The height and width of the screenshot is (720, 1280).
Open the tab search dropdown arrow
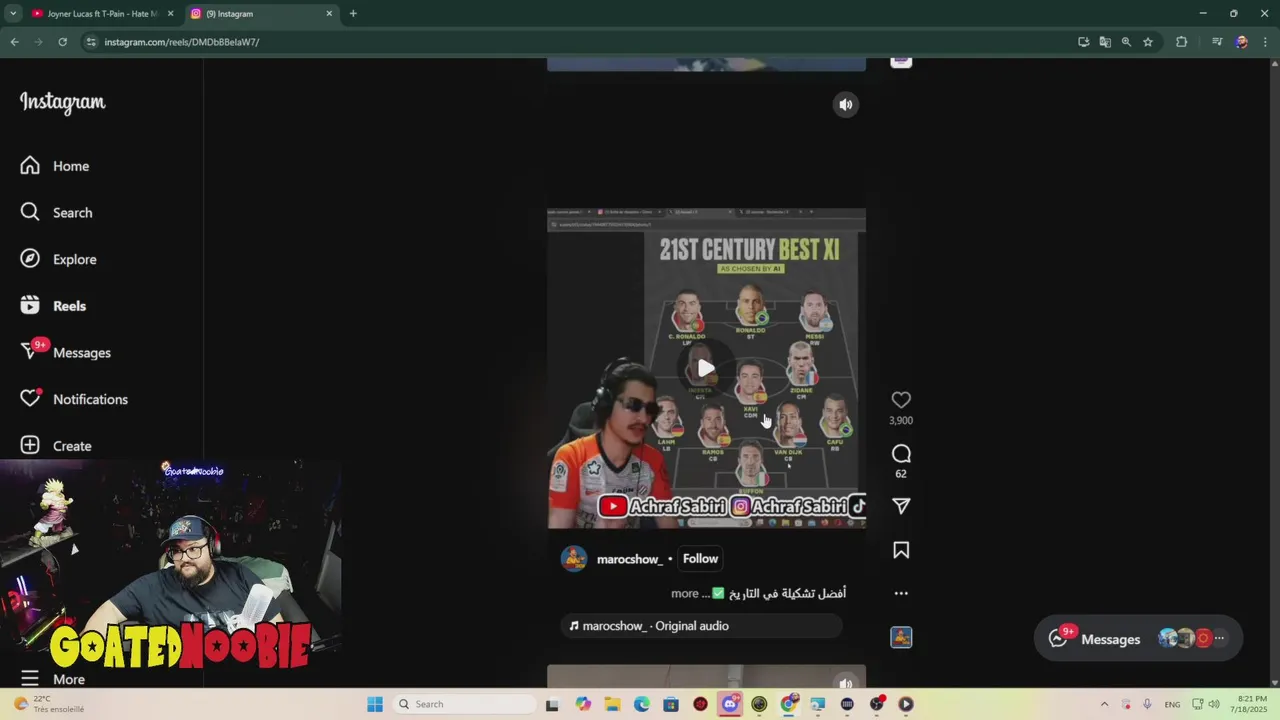[x=13, y=14]
